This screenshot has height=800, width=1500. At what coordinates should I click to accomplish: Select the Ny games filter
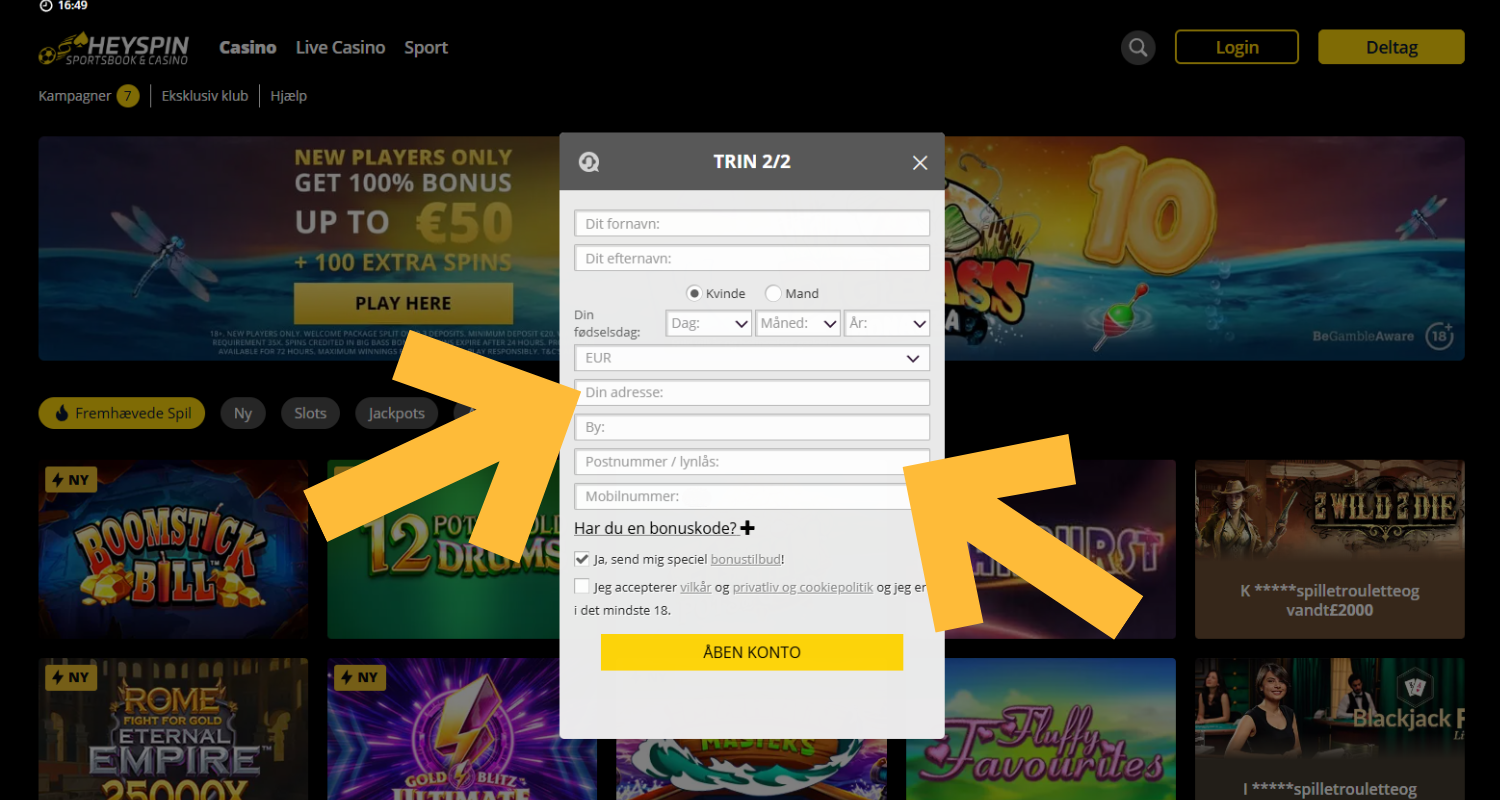[243, 413]
